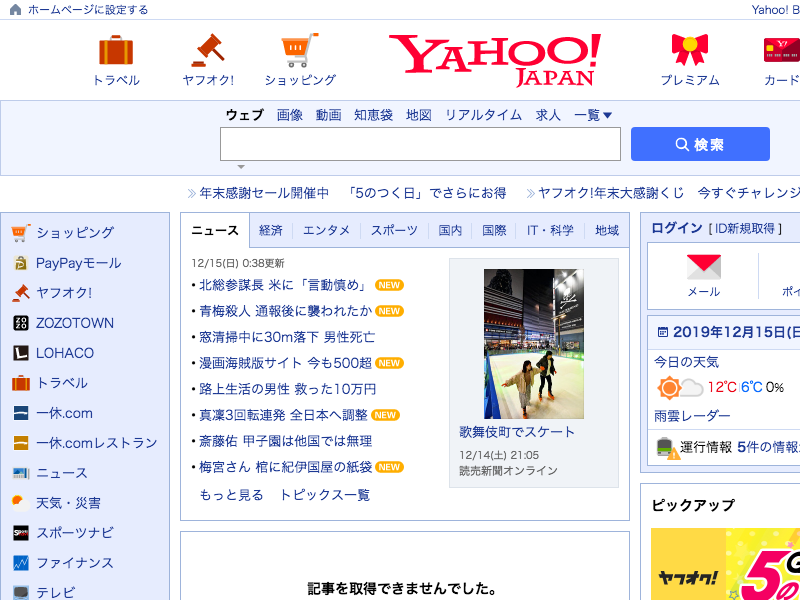Click the ニュース icon in the sidebar

point(21,473)
